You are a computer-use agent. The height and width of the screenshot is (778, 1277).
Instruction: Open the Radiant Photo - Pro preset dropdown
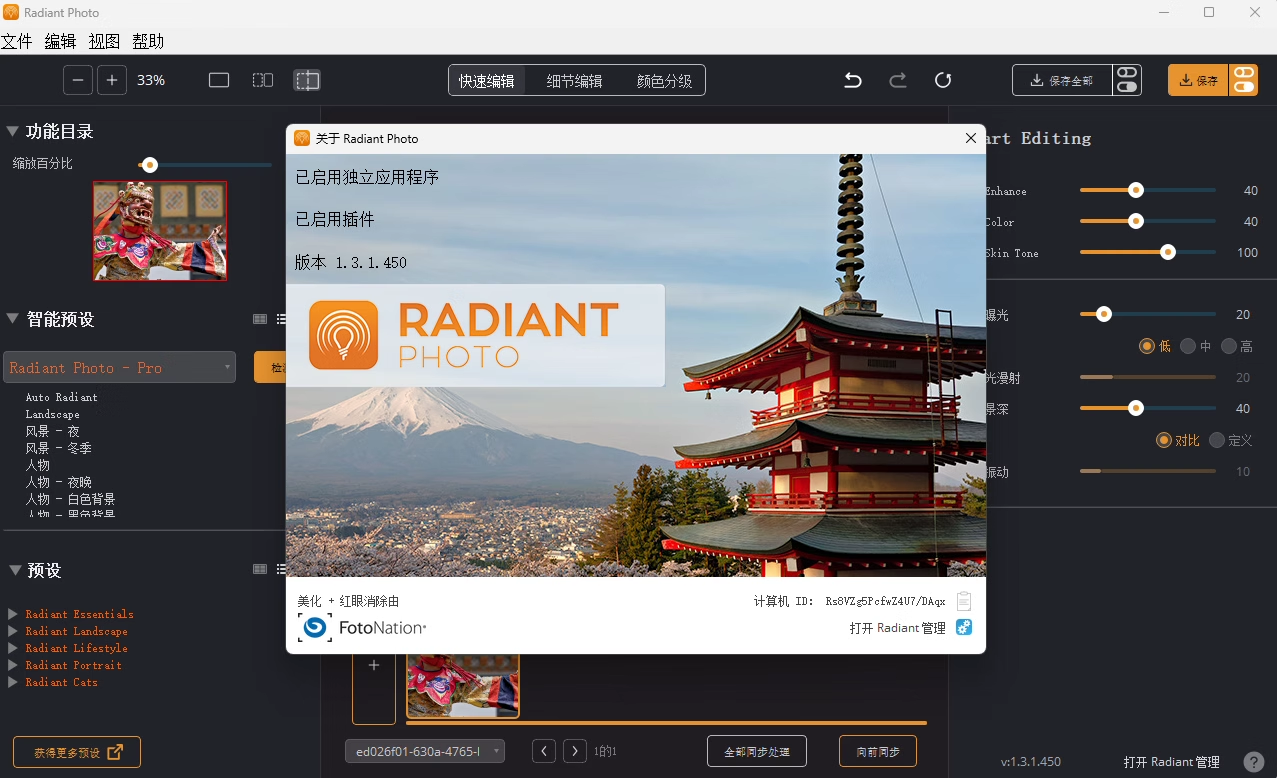point(119,367)
